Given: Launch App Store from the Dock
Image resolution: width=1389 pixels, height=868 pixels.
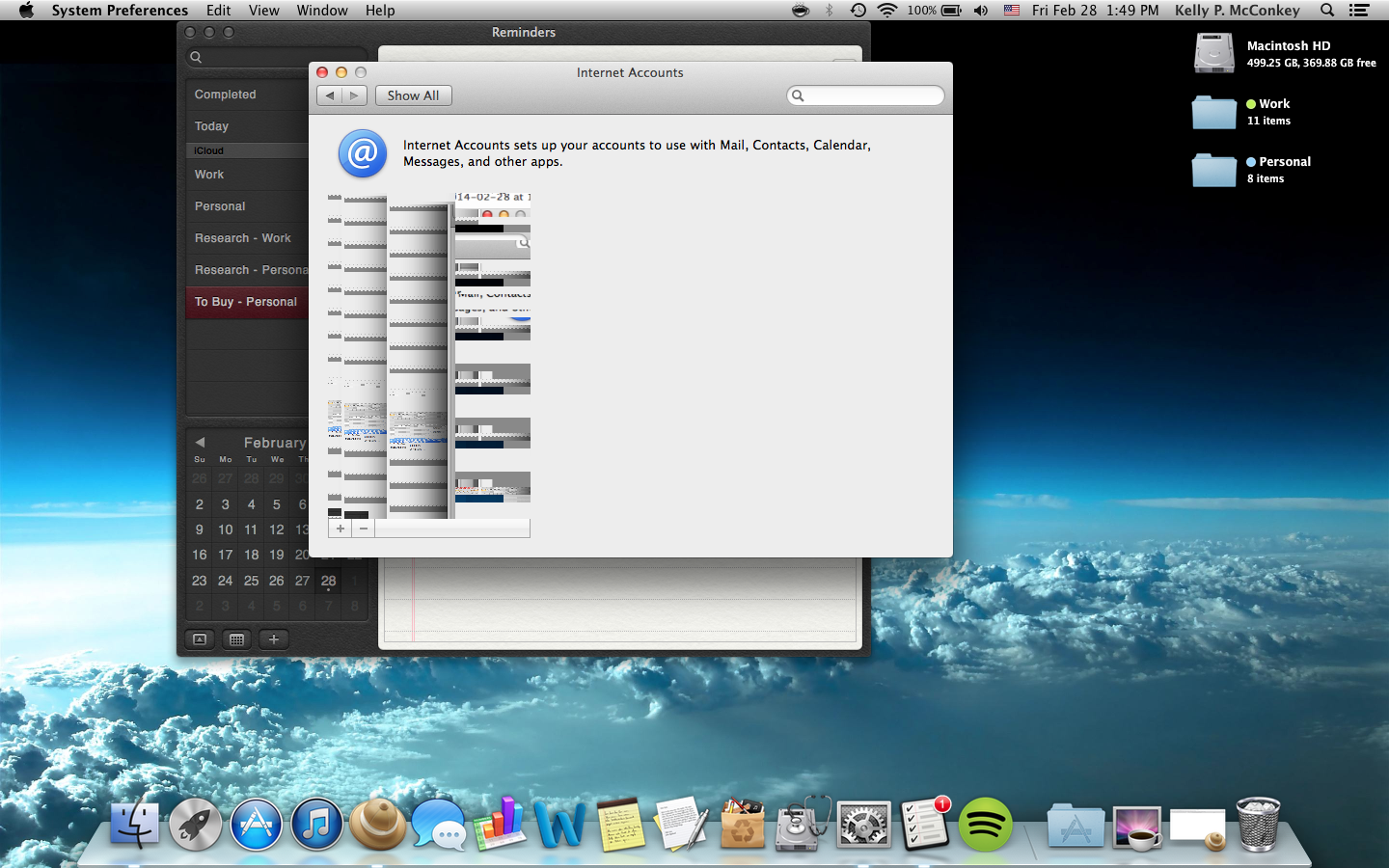Looking at the screenshot, I should click(257, 826).
